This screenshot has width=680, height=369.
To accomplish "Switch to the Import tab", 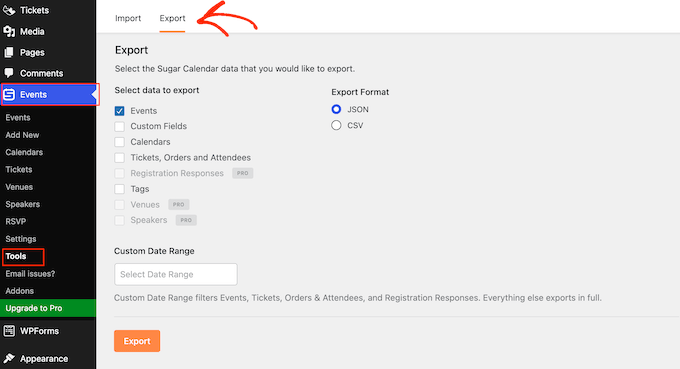I will click(x=128, y=18).
